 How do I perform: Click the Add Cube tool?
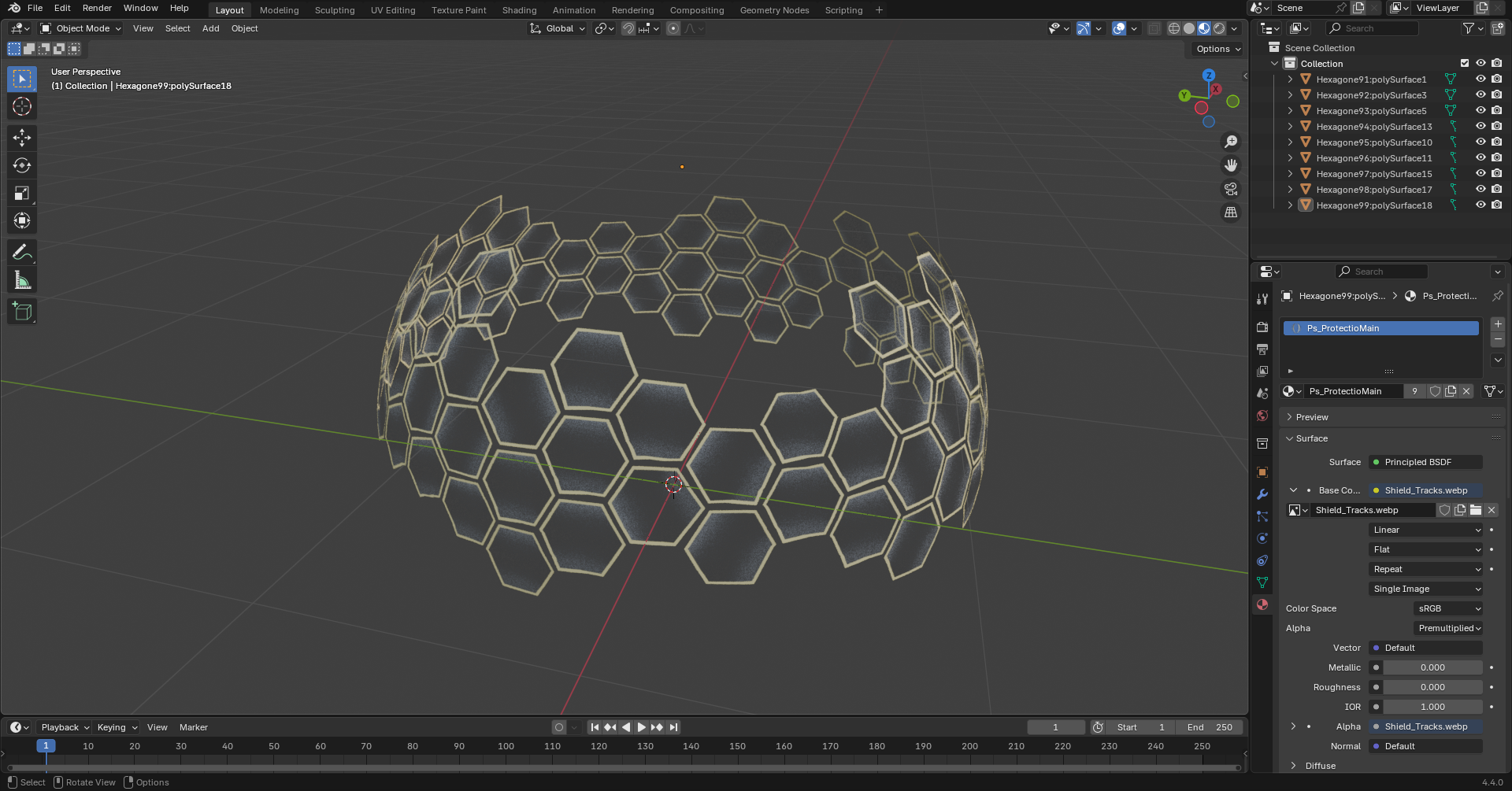tap(22, 312)
